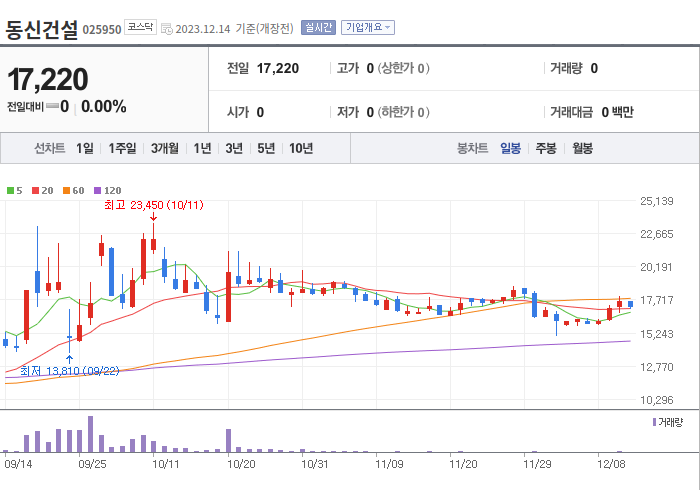Click the 하한가 0 lower limit text
700x490 pixels.
404,112
